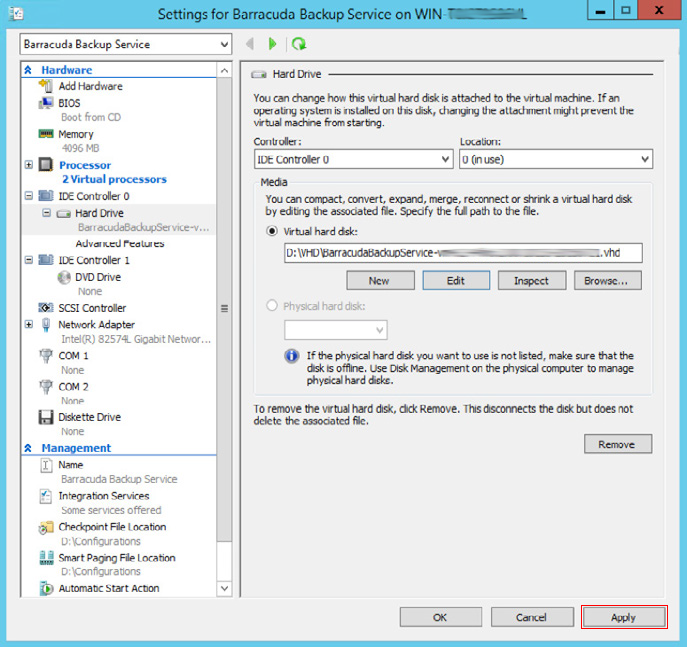Select the Virtual hard disk radio button
This screenshot has height=647, width=687.
point(272,231)
